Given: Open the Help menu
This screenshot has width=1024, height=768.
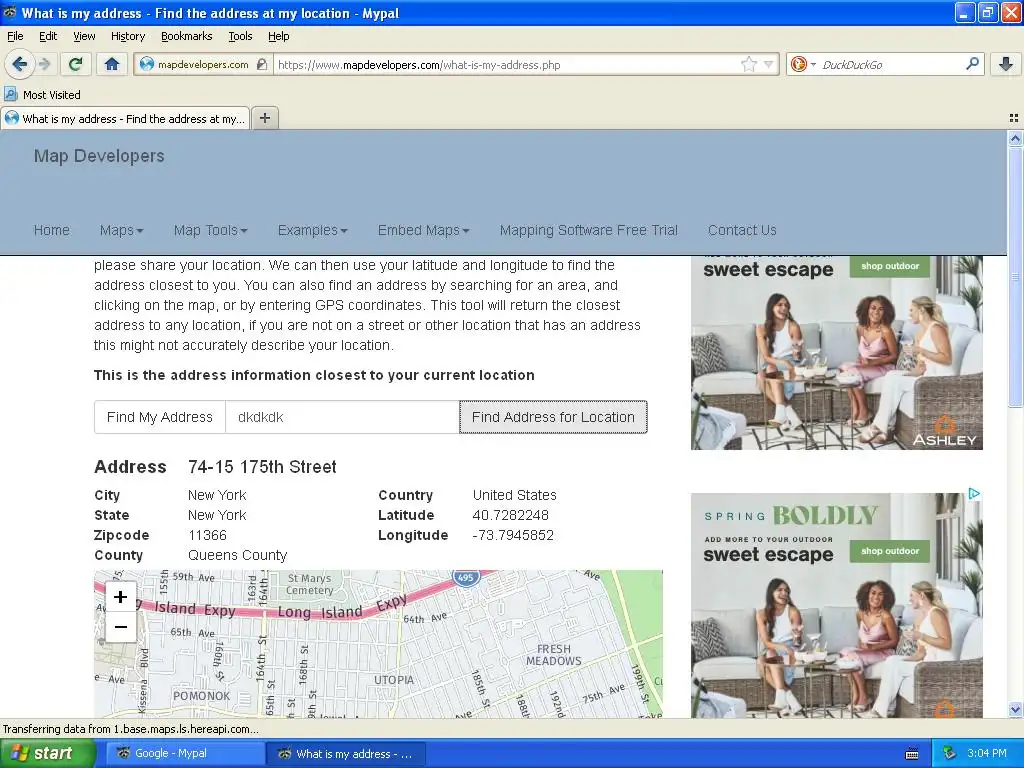Looking at the screenshot, I should tap(279, 36).
